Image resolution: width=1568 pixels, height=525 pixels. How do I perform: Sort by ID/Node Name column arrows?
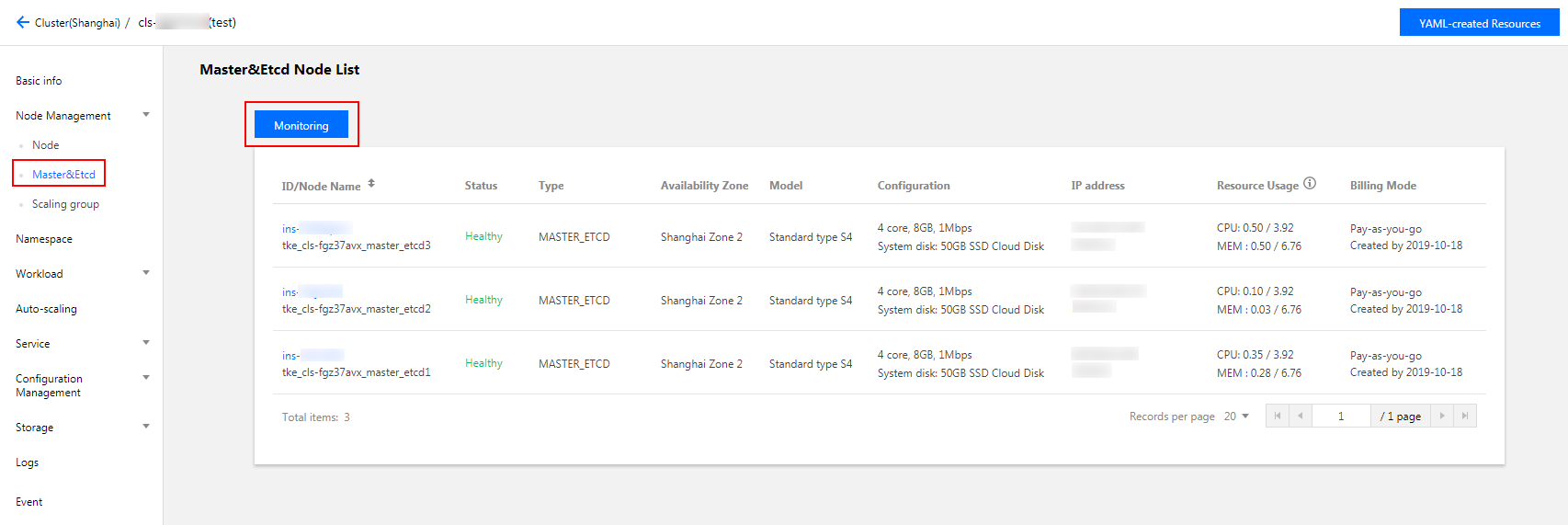pos(371,184)
